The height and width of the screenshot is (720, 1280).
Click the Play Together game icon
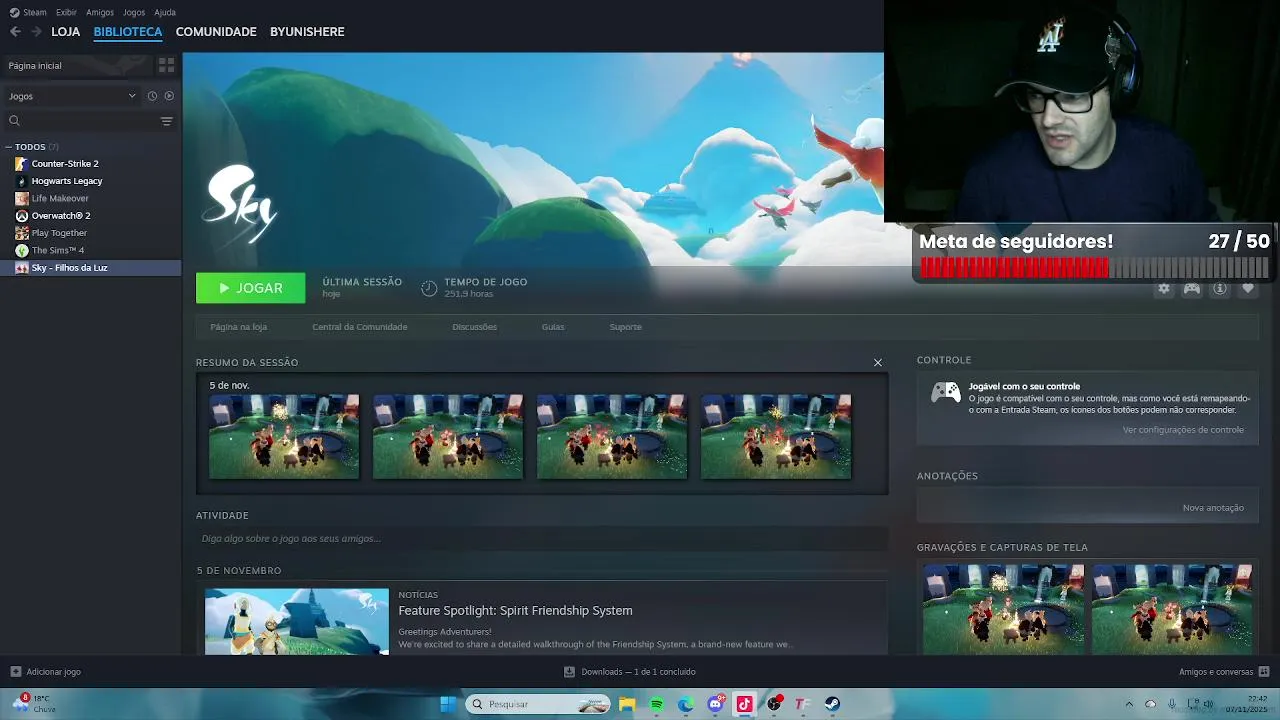pos(21,233)
